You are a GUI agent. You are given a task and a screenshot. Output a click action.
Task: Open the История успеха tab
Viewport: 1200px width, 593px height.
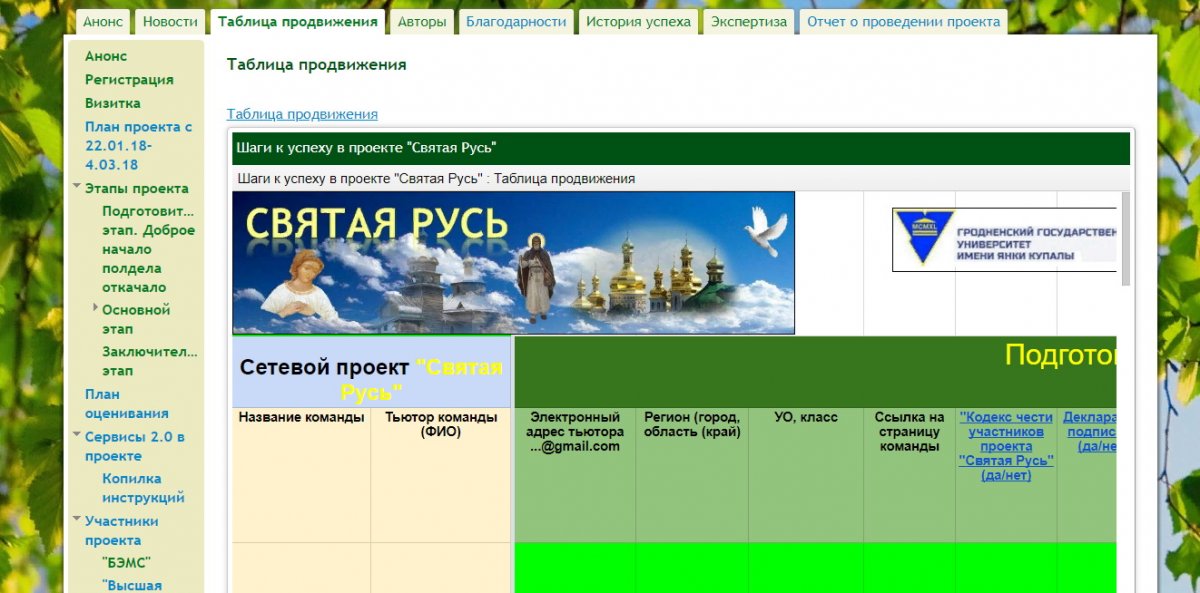tap(638, 22)
